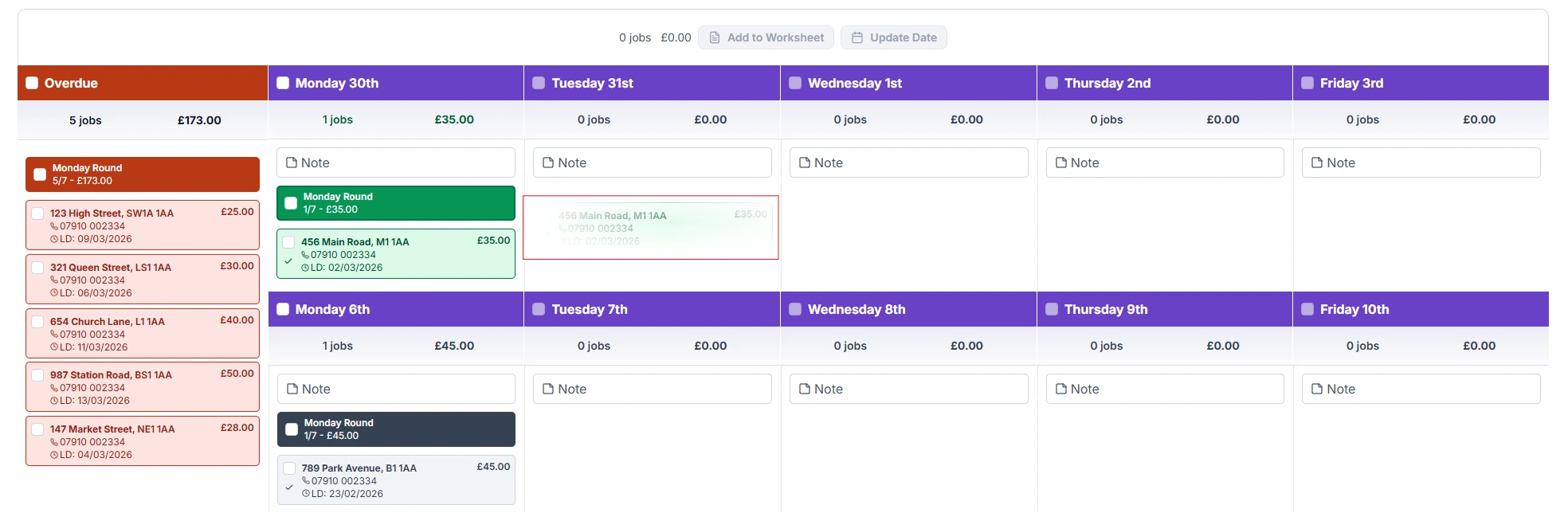Open the Thursday 9th column header
Screen dimensions: 1568x513
(1164, 309)
